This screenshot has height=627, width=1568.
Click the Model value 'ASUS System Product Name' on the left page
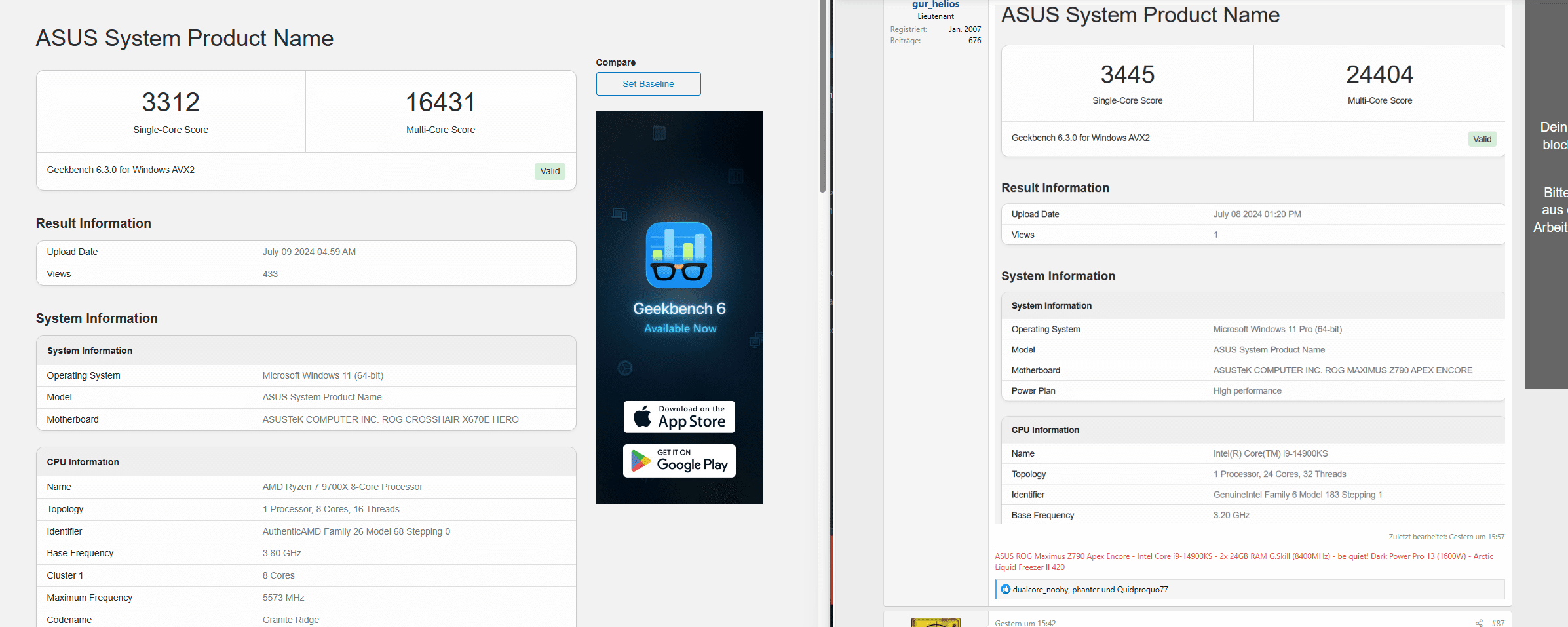click(322, 397)
